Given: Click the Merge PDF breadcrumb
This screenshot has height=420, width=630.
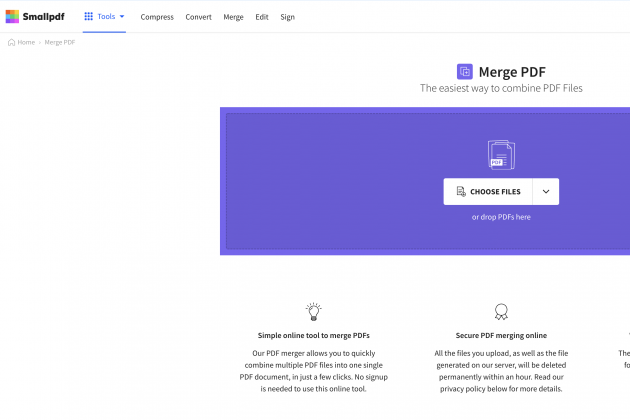Looking at the screenshot, I should coord(60,42).
